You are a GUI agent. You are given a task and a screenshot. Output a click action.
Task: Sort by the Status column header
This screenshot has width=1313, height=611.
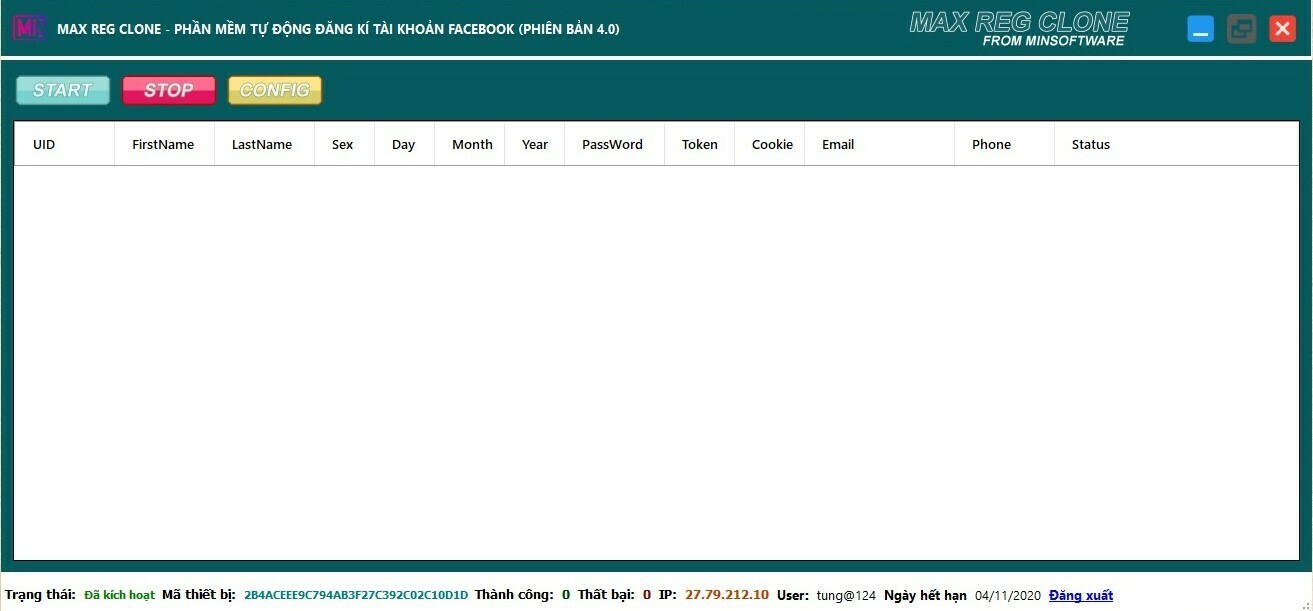tap(1177, 144)
